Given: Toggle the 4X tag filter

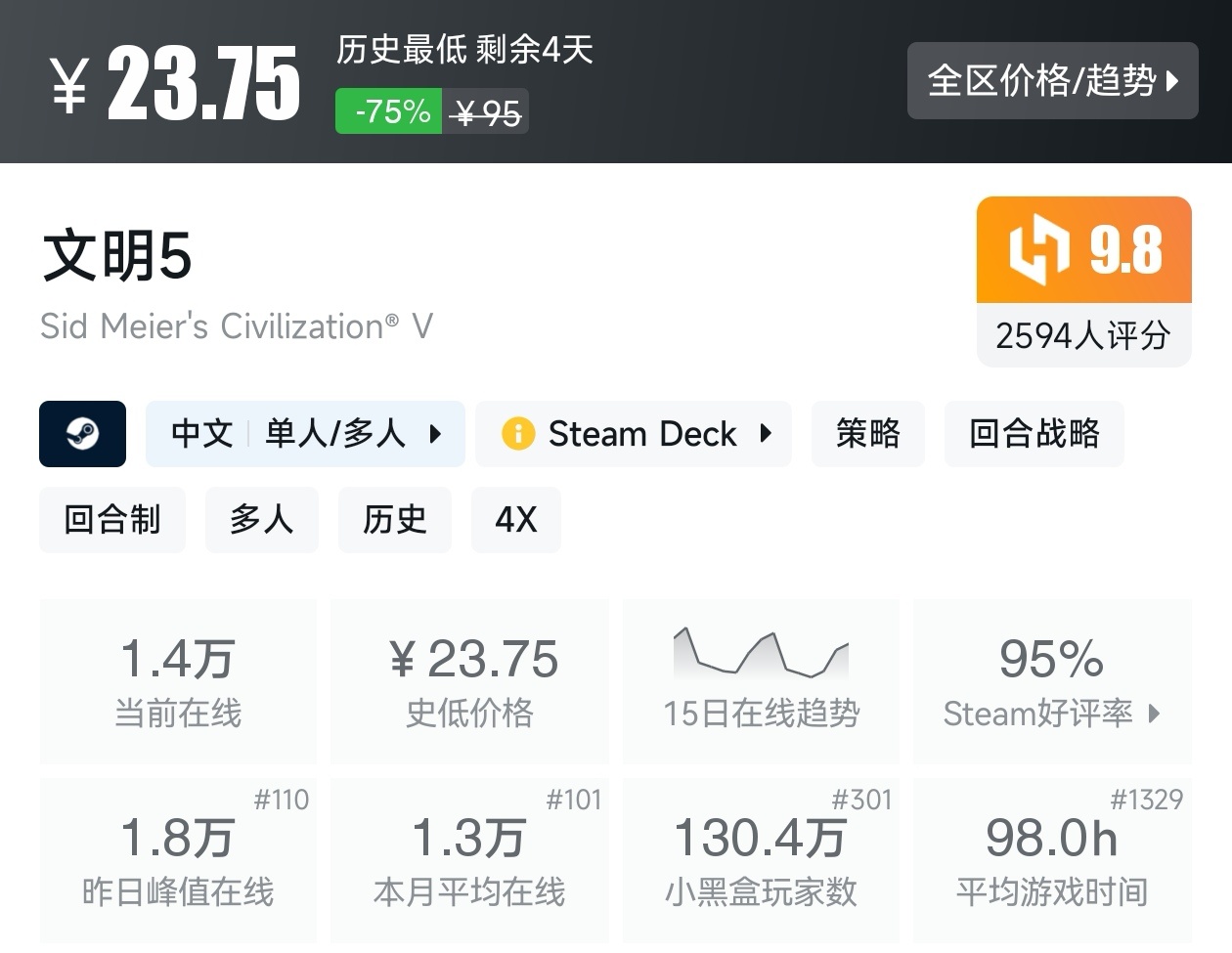Looking at the screenshot, I should tap(515, 520).
